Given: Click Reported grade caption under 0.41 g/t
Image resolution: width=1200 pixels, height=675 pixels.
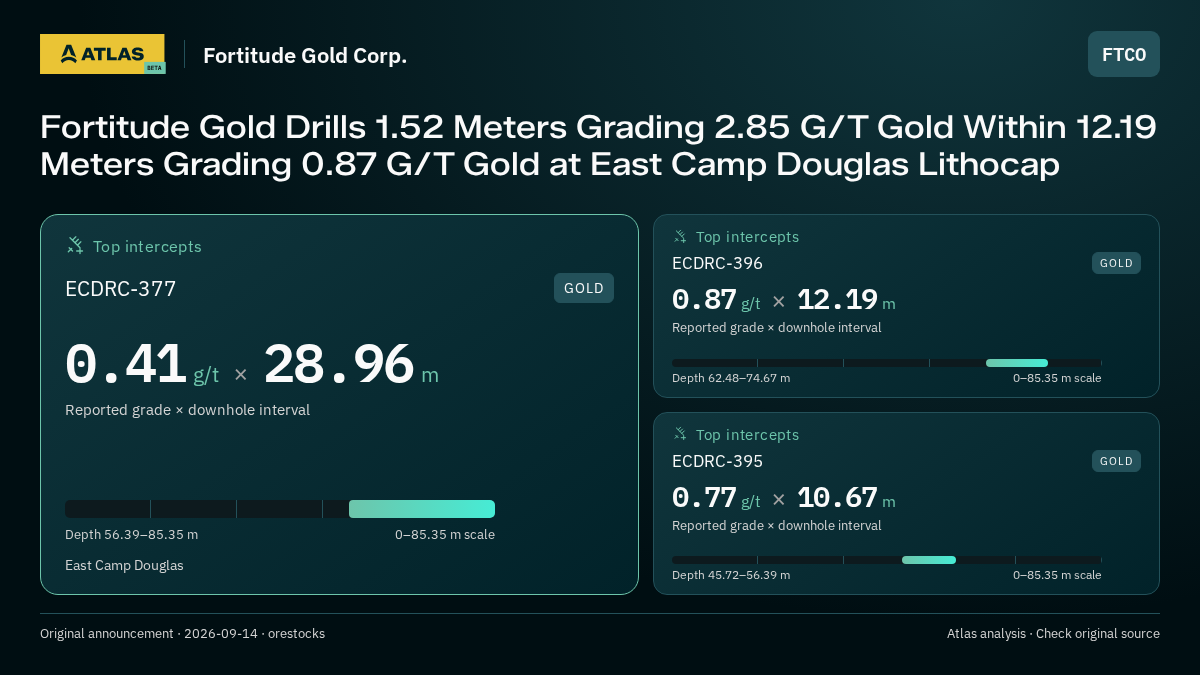Looking at the screenshot, I should (187, 410).
